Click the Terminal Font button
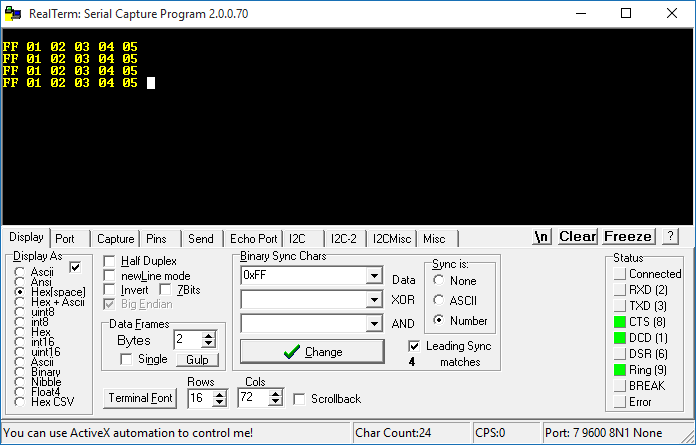 click(140, 399)
